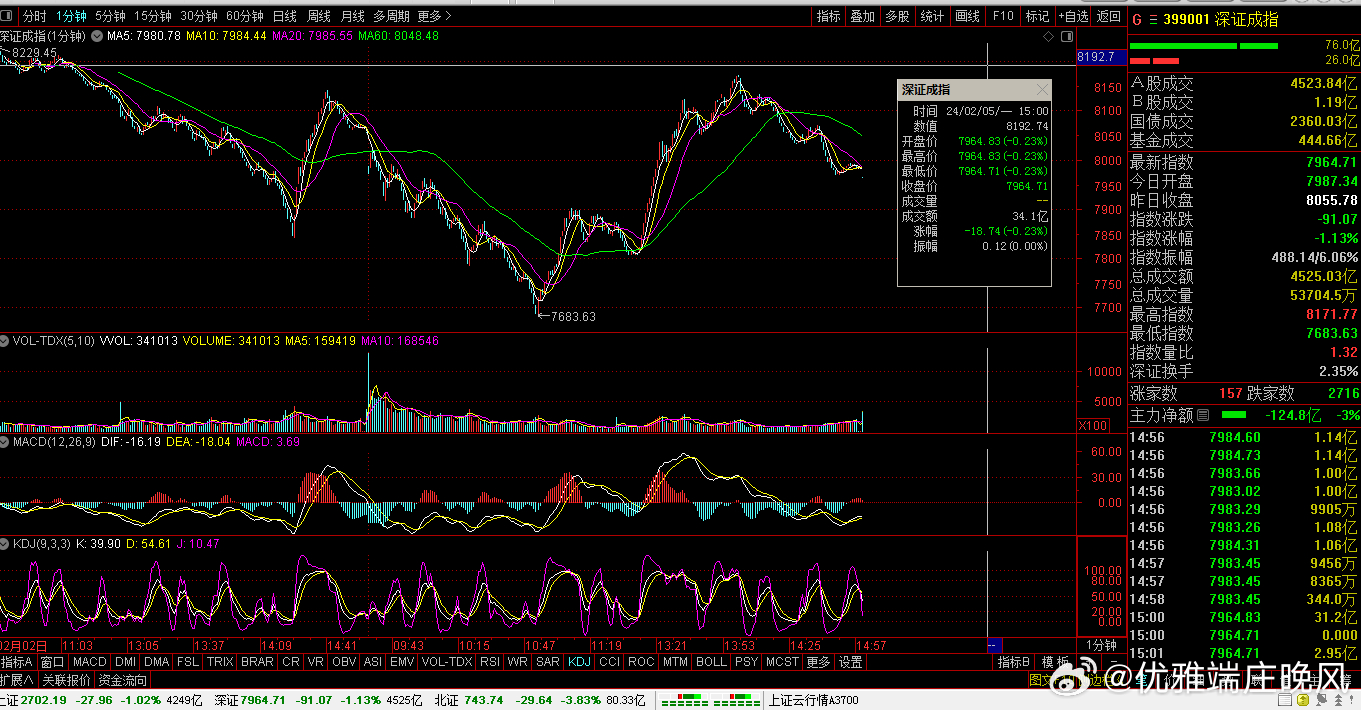Screen dimensions: 1361x710
Task: Click the red G icon before 399001
Action: click(x=1136, y=20)
